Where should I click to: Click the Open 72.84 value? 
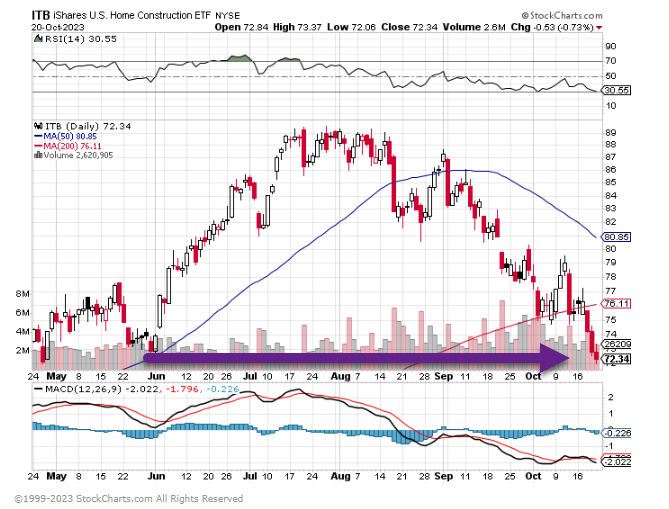(x=241, y=27)
